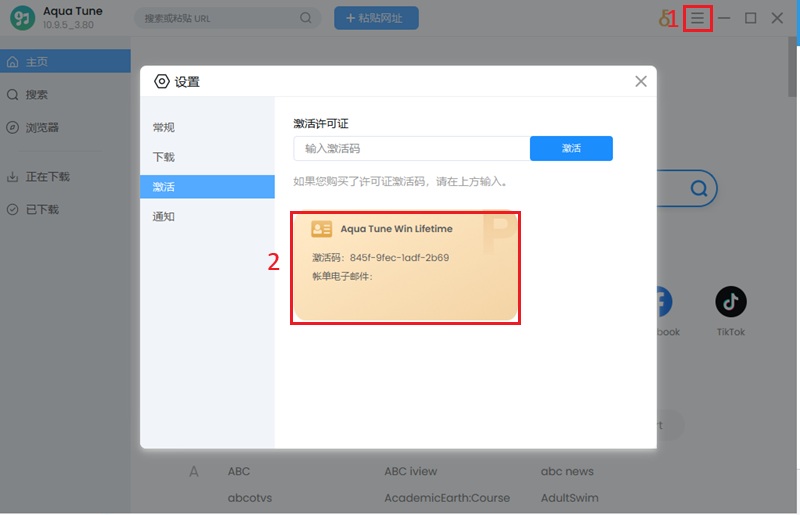Click the 粘贴网址 button

(x=376, y=18)
